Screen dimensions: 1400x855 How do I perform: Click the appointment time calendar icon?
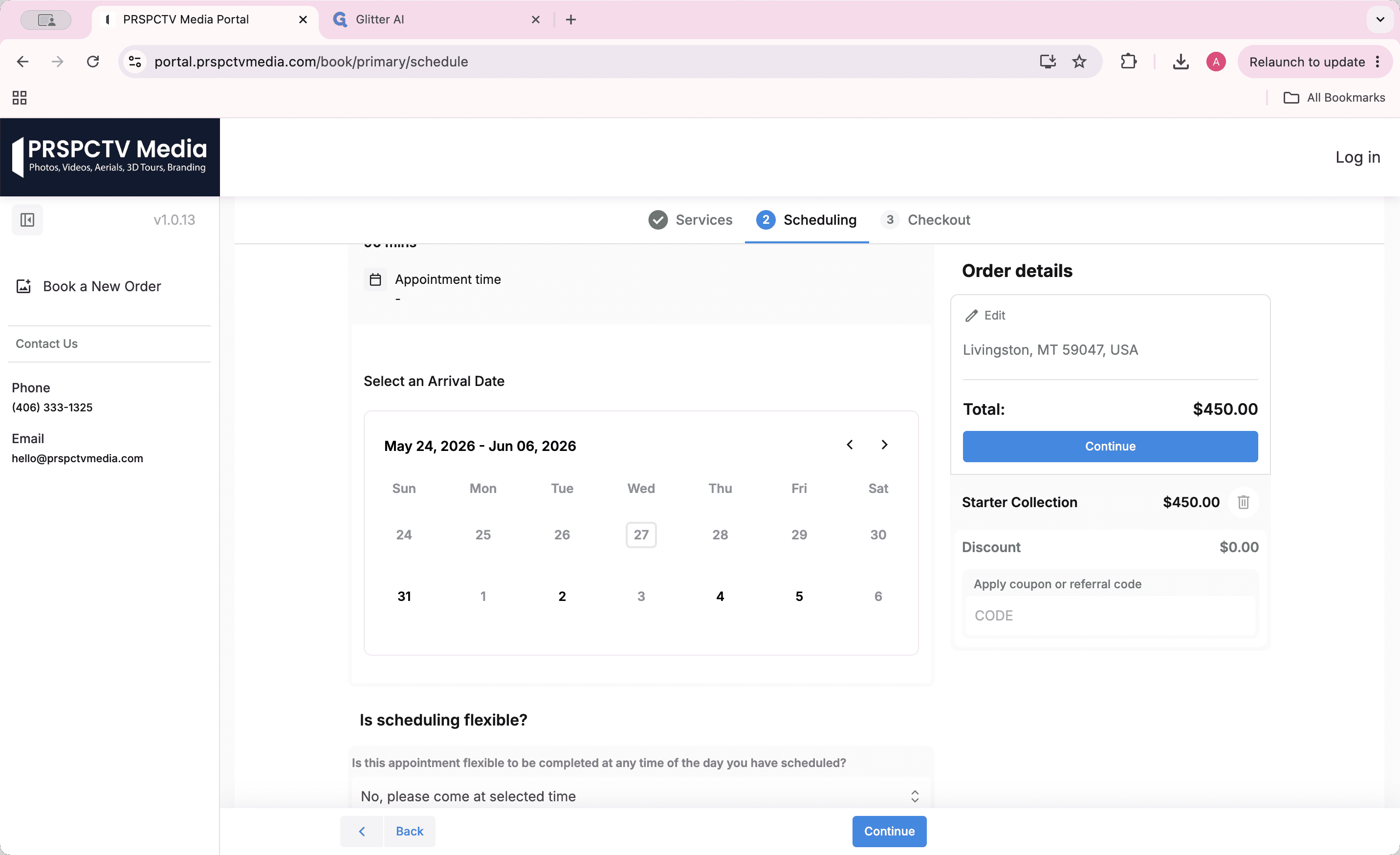[x=375, y=279]
